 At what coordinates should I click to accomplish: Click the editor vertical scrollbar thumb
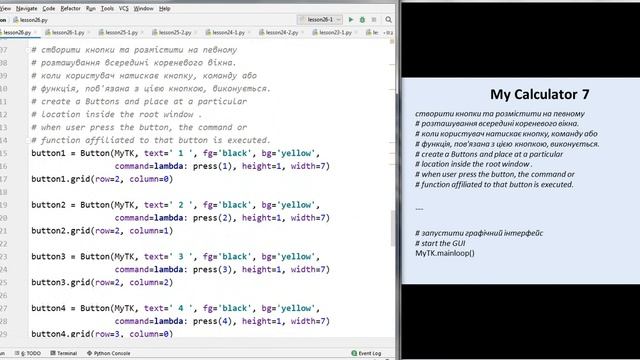click(392, 229)
